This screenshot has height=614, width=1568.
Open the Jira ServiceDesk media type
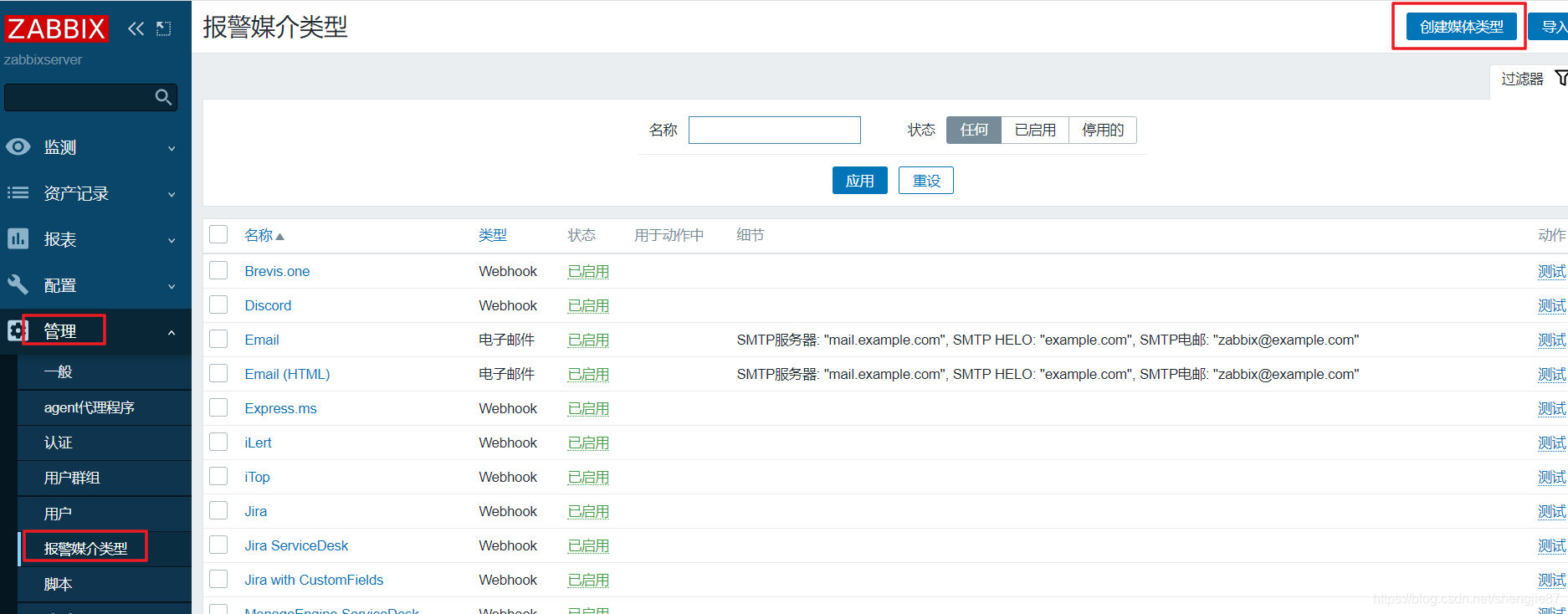(296, 545)
